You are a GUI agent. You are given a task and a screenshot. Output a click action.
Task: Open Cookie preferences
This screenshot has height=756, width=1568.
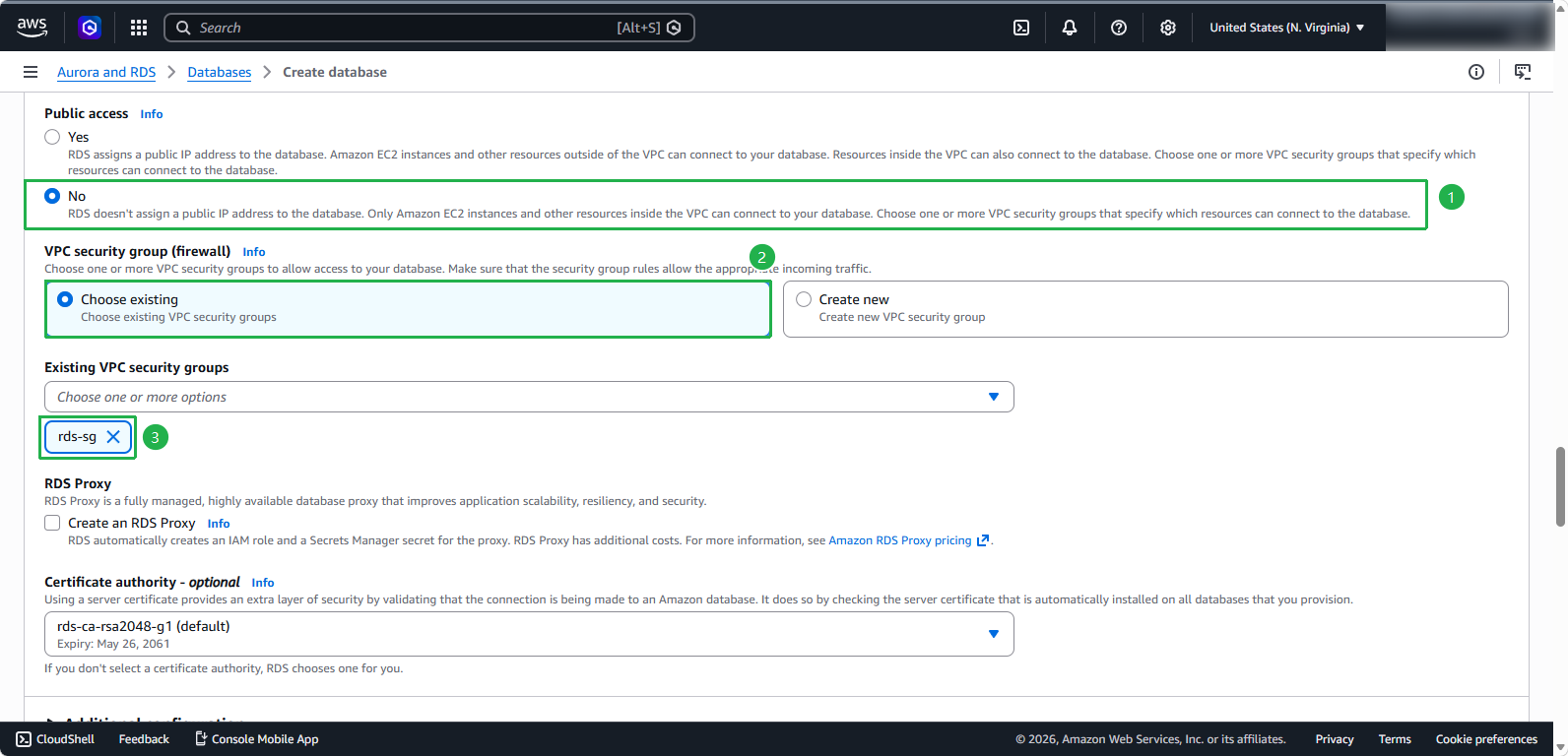1486,739
